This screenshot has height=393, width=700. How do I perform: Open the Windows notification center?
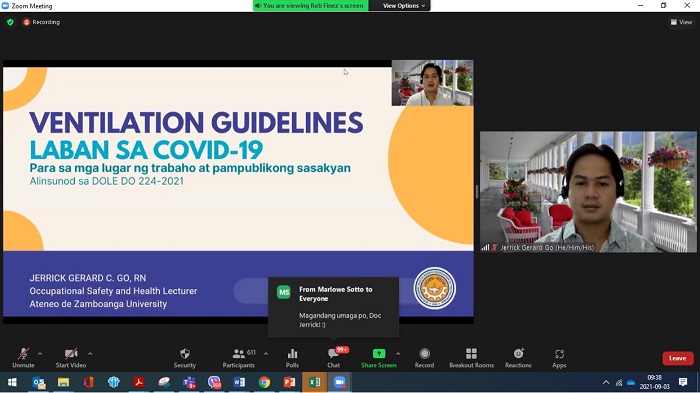[x=683, y=382]
